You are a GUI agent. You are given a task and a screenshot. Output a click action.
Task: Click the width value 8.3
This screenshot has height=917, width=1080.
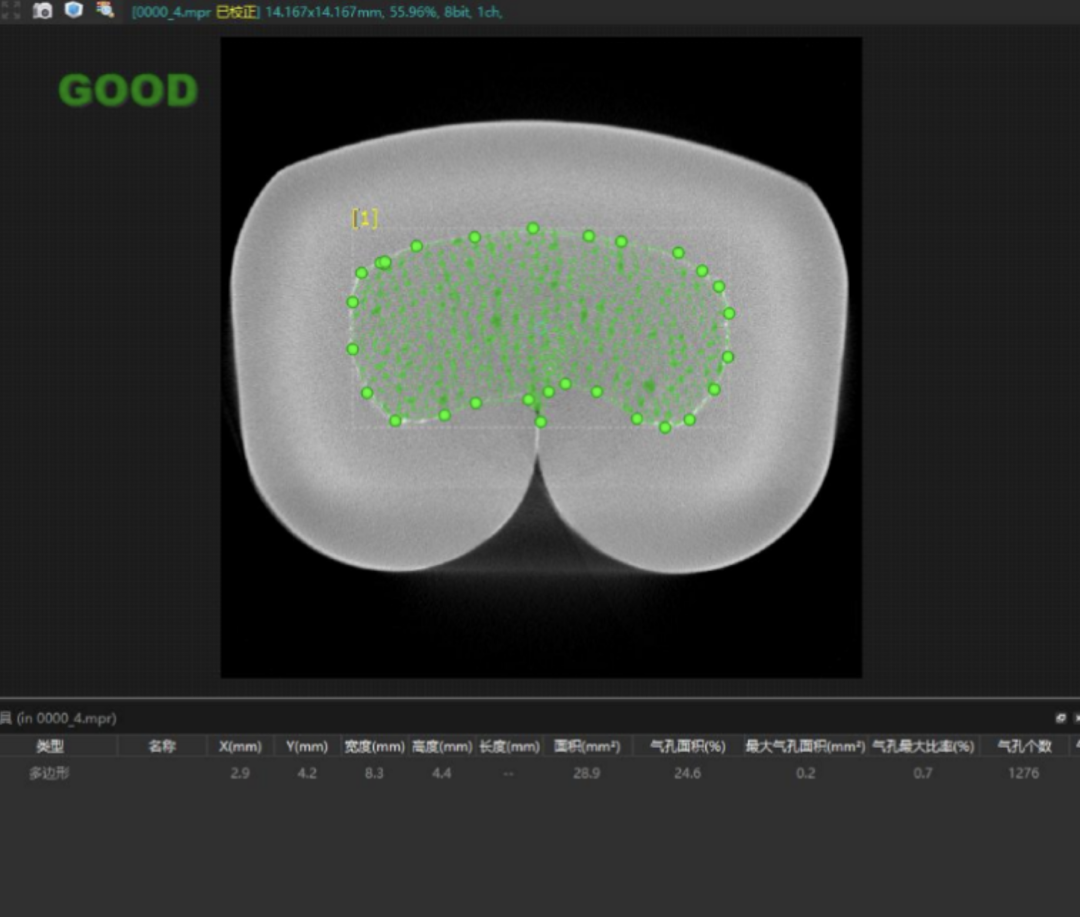click(374, 773)
